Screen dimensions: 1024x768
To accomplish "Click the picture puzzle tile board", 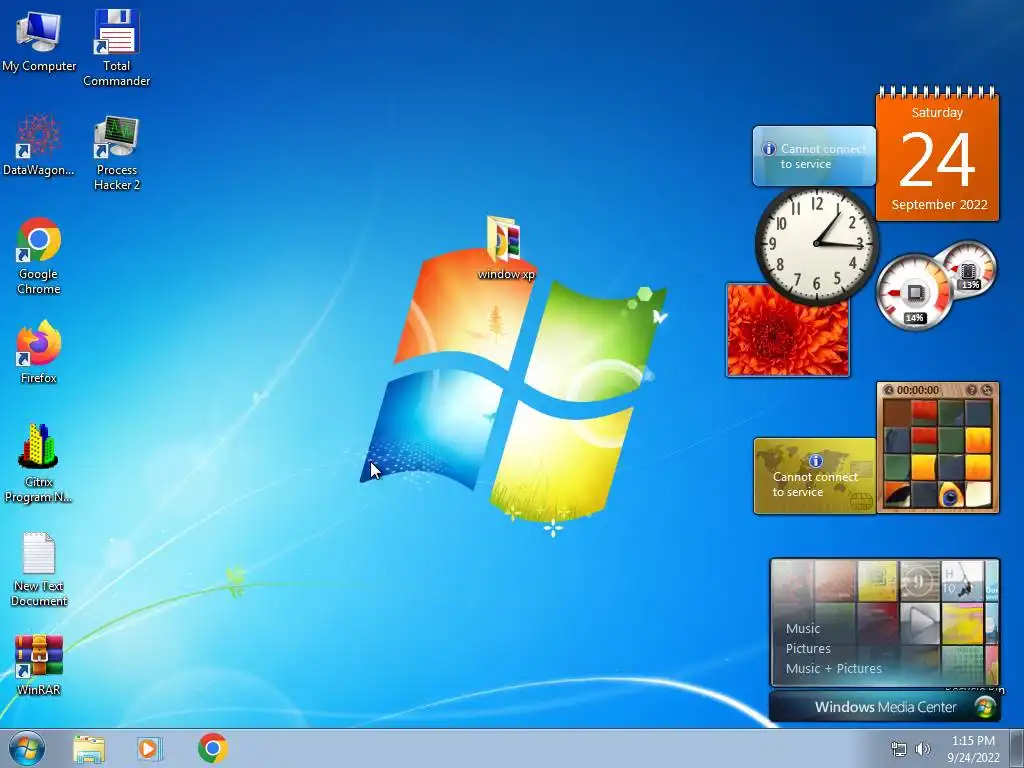I will click(x=938, y=454).
